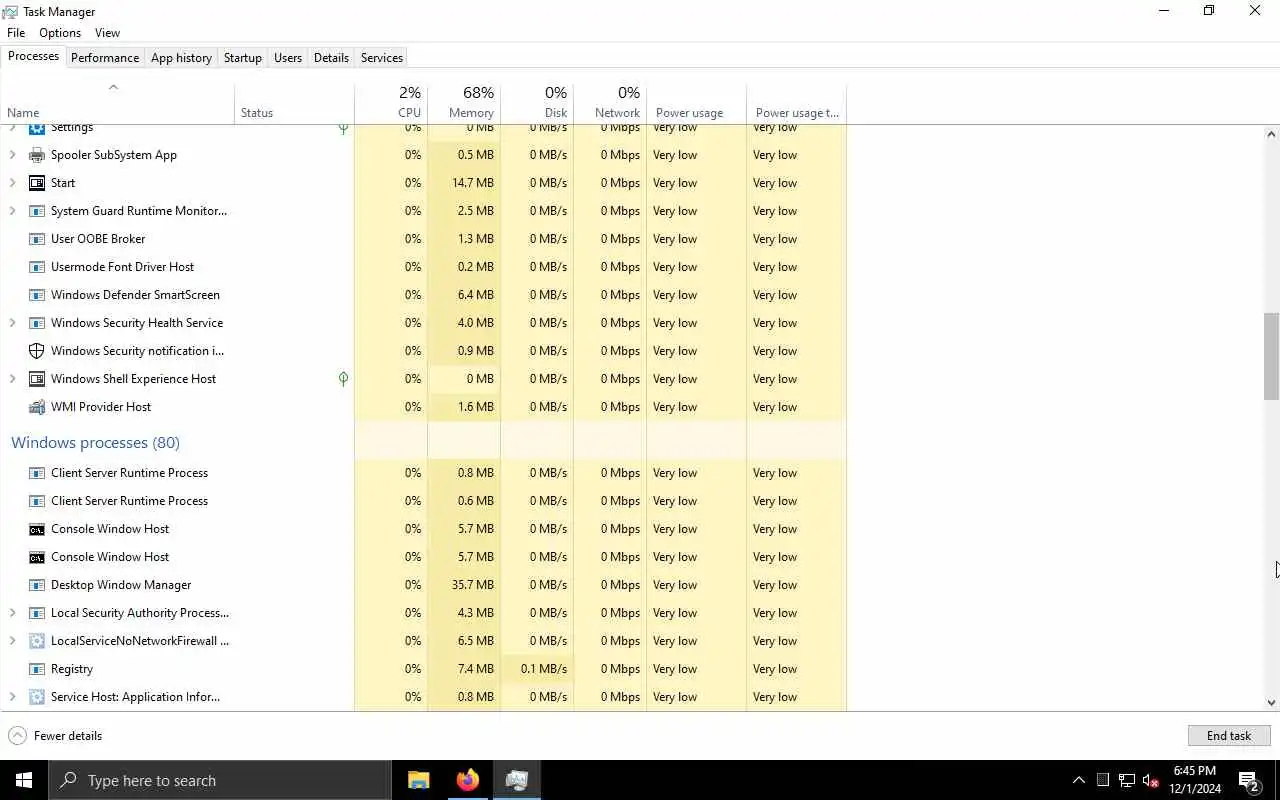The image size is (1280, 800).
Task: Click the System Guard Runtime Monitor icon
Action: [x=37, y=211]
